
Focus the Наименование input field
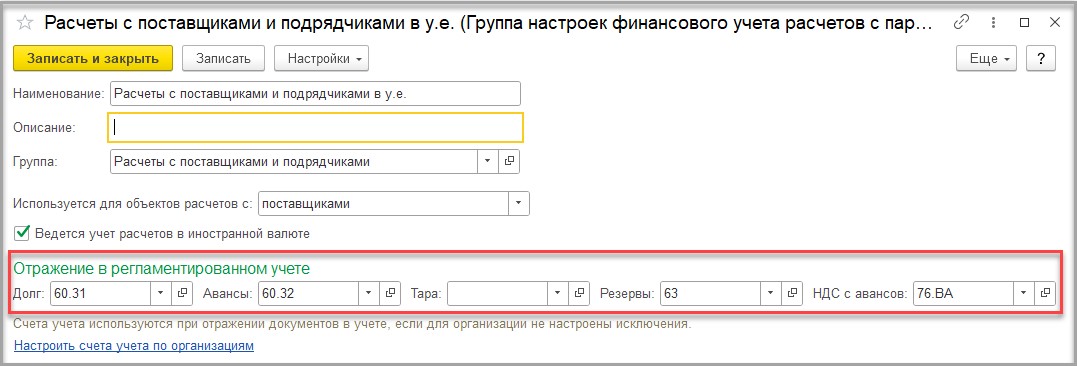[315, 93]
